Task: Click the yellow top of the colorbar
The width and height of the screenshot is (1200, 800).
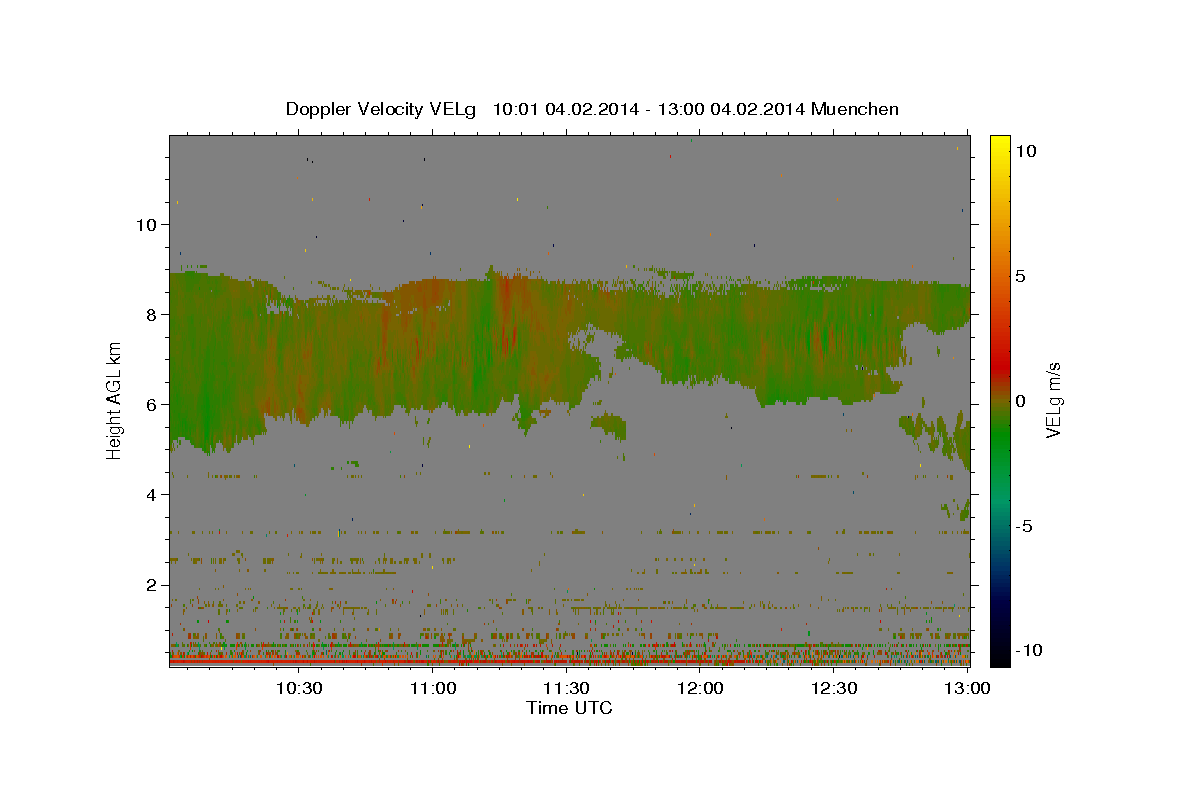Action: (999, 142)
